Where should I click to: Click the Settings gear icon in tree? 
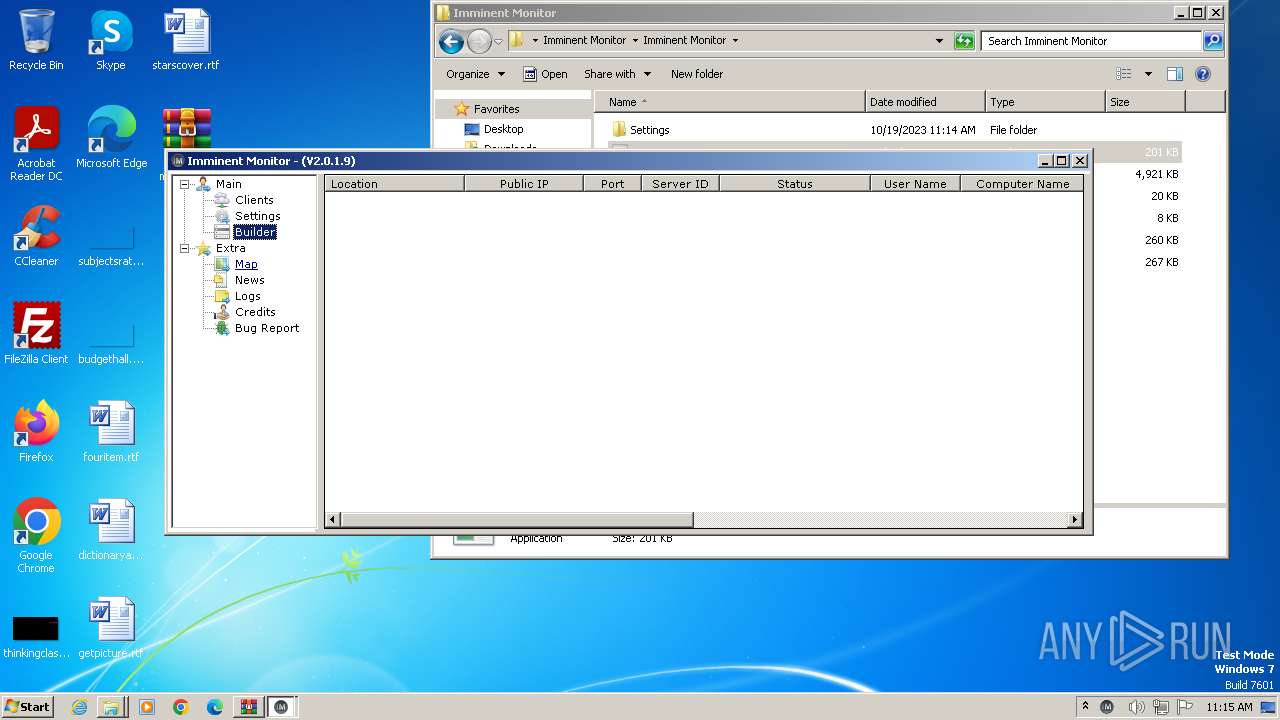(x=222, y=216)
